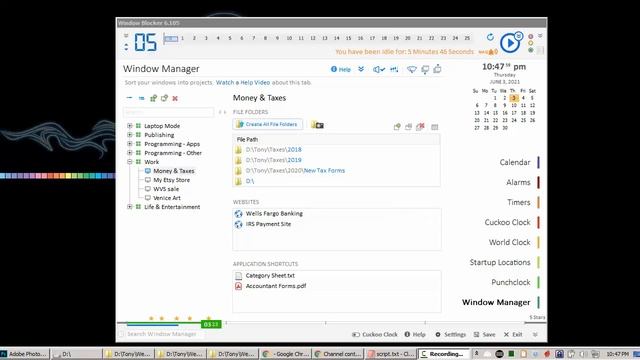Viewport: 640px width, 360px height.
Task: Click the folder browse icon next to Create All File Folders
Action: (x=317, y=125)
